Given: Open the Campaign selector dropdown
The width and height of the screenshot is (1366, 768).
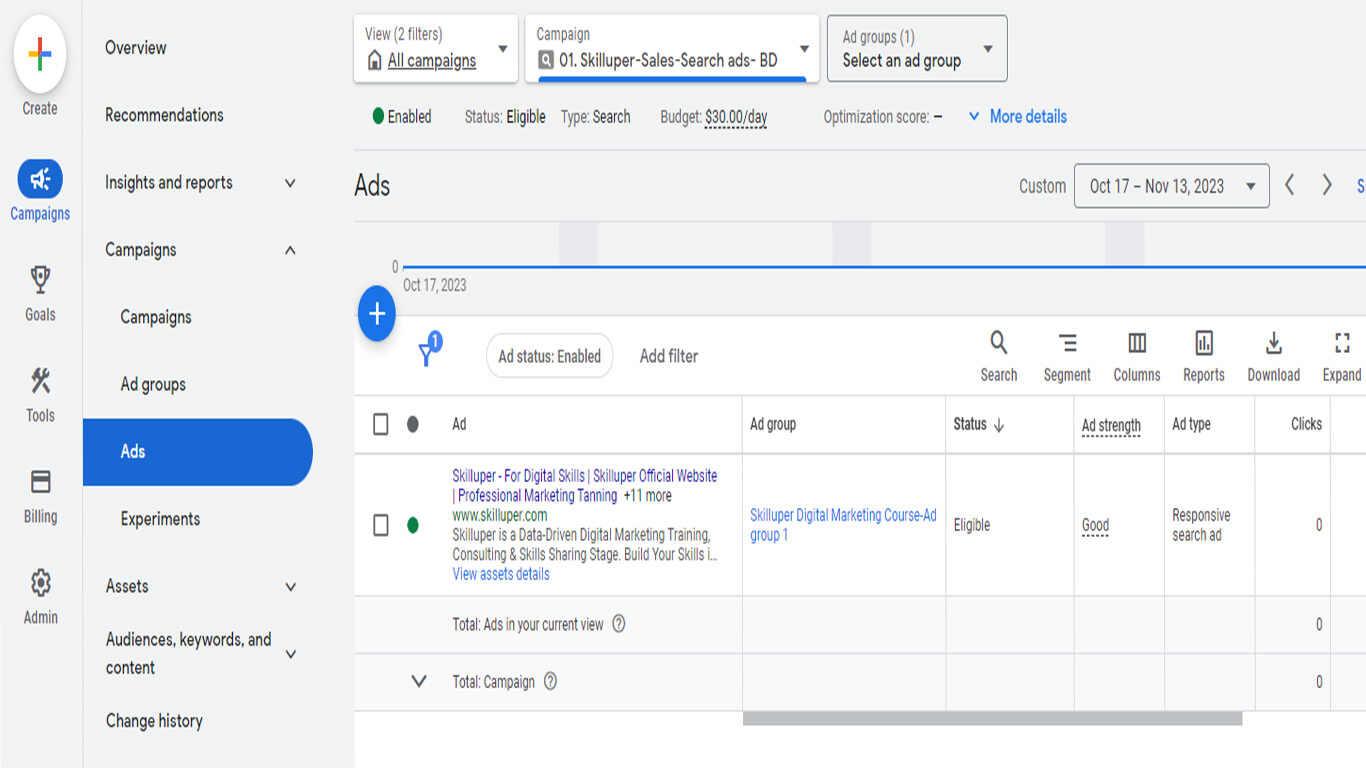Looking at the screenshot, I should [x=672, y=48].
